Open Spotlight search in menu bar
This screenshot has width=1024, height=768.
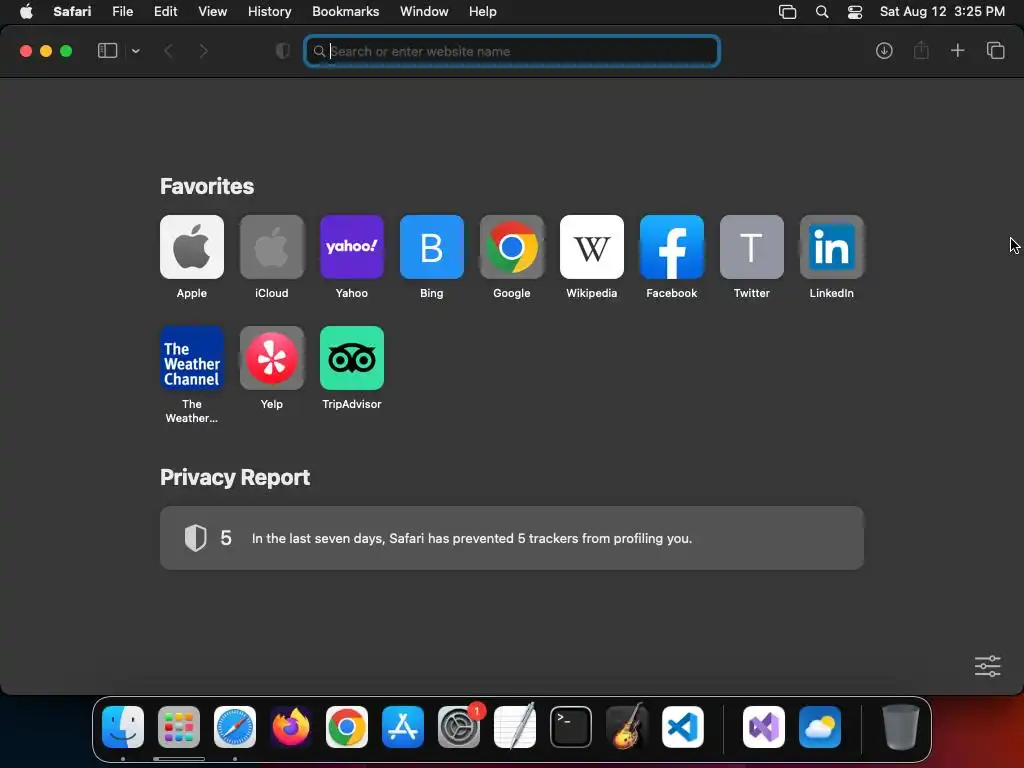[822, 12]
